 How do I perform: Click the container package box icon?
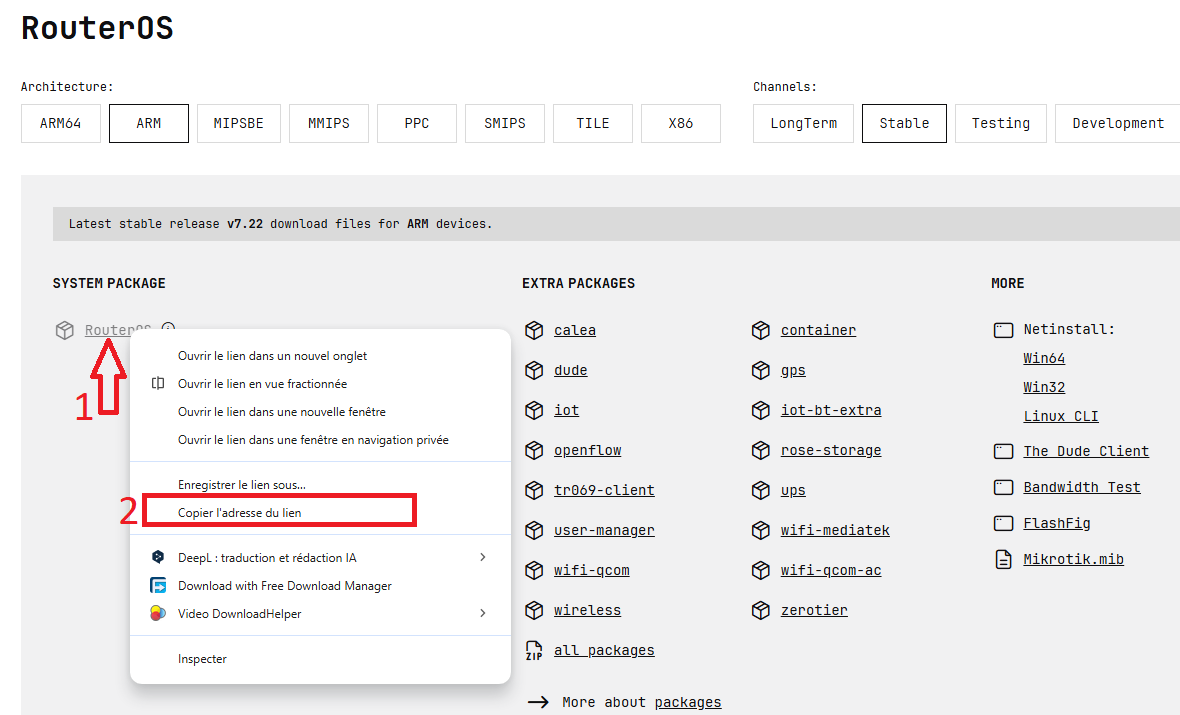[761, 331]
